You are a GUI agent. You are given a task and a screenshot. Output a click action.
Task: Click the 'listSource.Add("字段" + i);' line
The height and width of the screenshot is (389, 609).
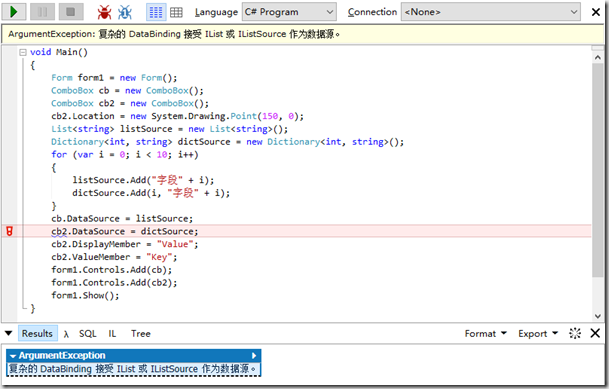(143, 180)
